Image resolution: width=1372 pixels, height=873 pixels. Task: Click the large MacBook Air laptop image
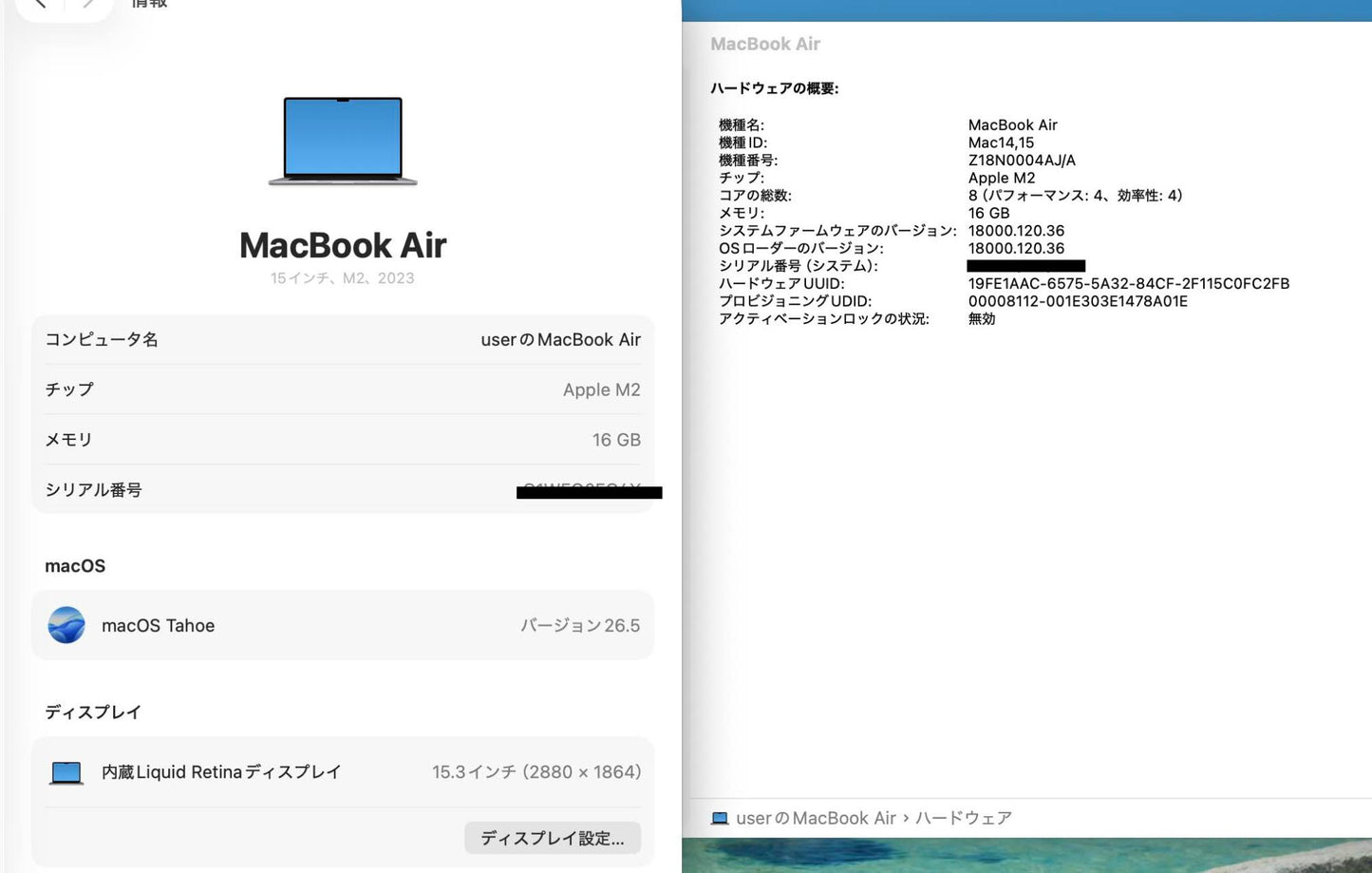(x=343, y=141)
